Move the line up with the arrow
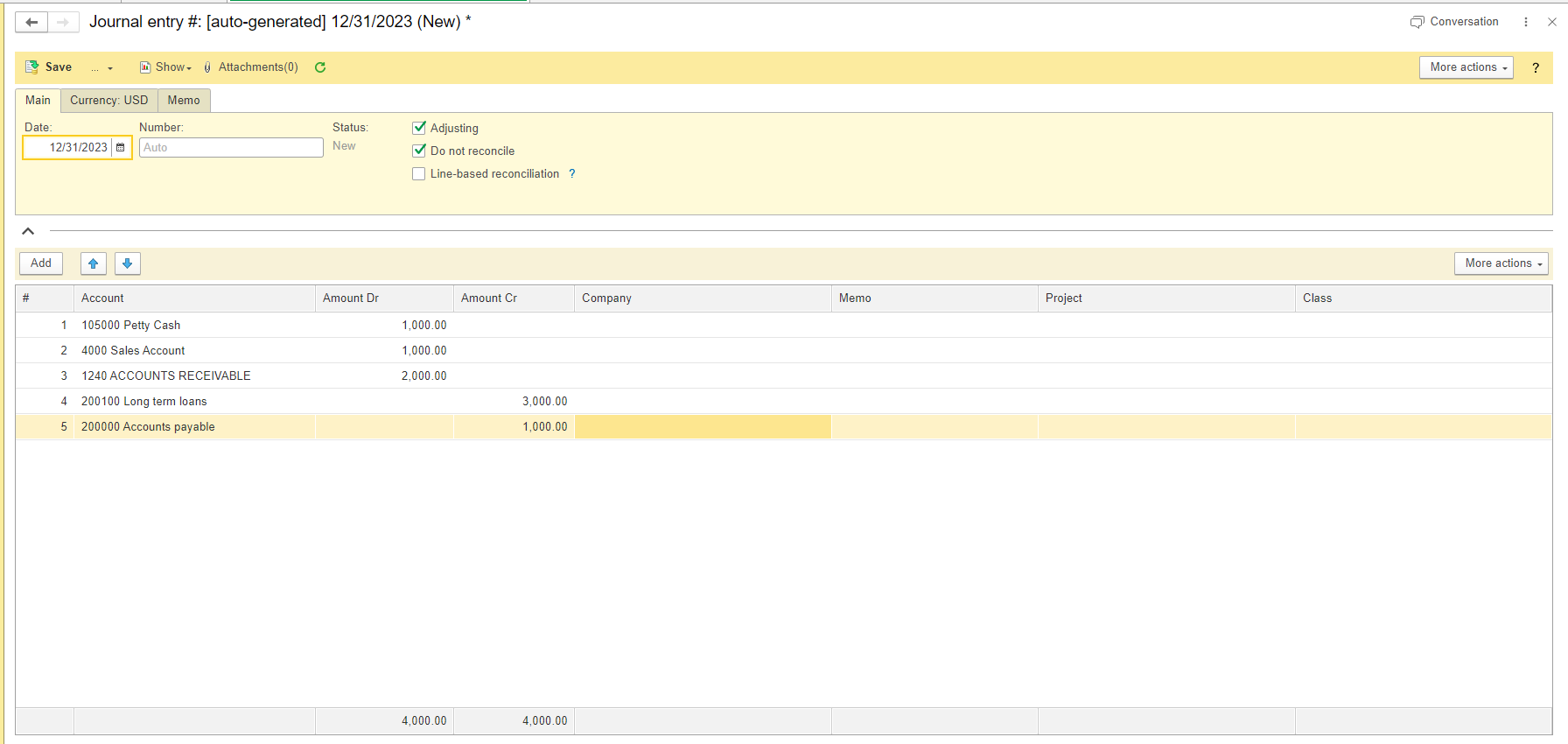Image resolution: width=1568 pixels, height=744 pixels. (x=93, y=263)
